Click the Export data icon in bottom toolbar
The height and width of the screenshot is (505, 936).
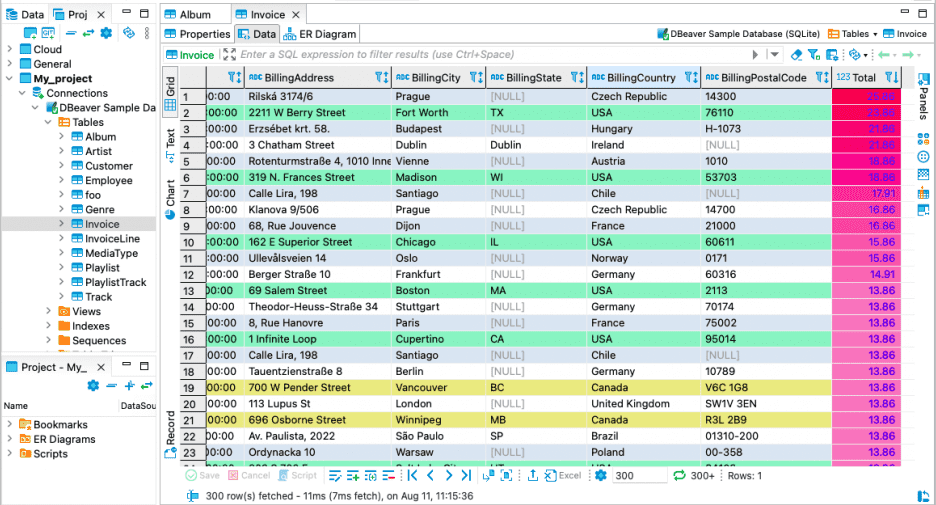coord(533,476)
